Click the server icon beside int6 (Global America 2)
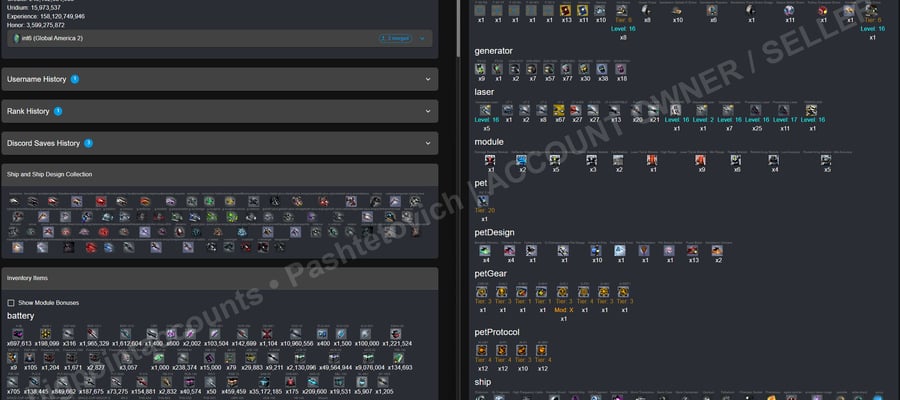The width and height of the screenshot is (900, 400). (x=17, y=38)
